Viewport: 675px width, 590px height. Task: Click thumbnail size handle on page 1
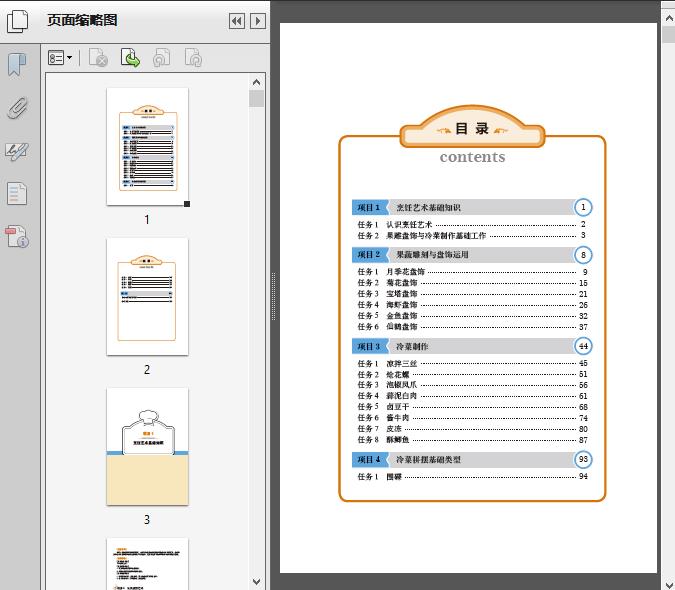[x=187, y=204]
